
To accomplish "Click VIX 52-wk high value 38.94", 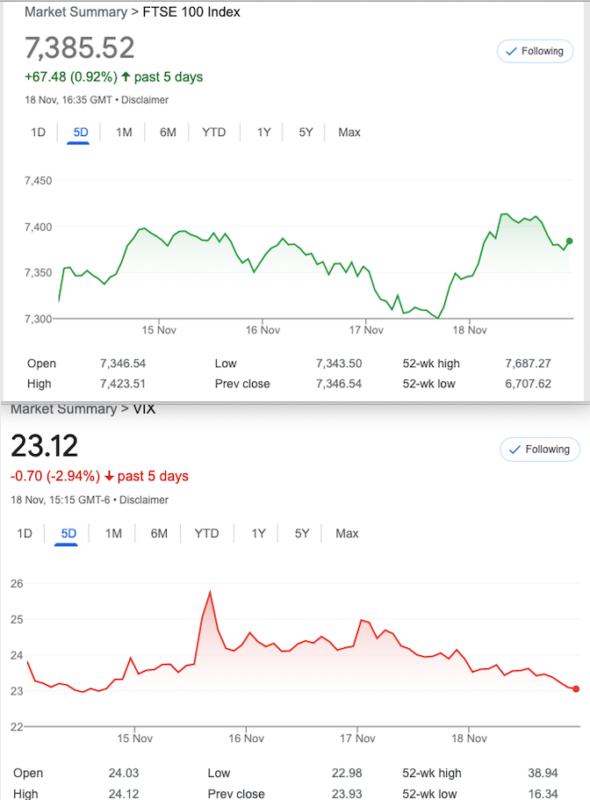I will pos(543,773).
